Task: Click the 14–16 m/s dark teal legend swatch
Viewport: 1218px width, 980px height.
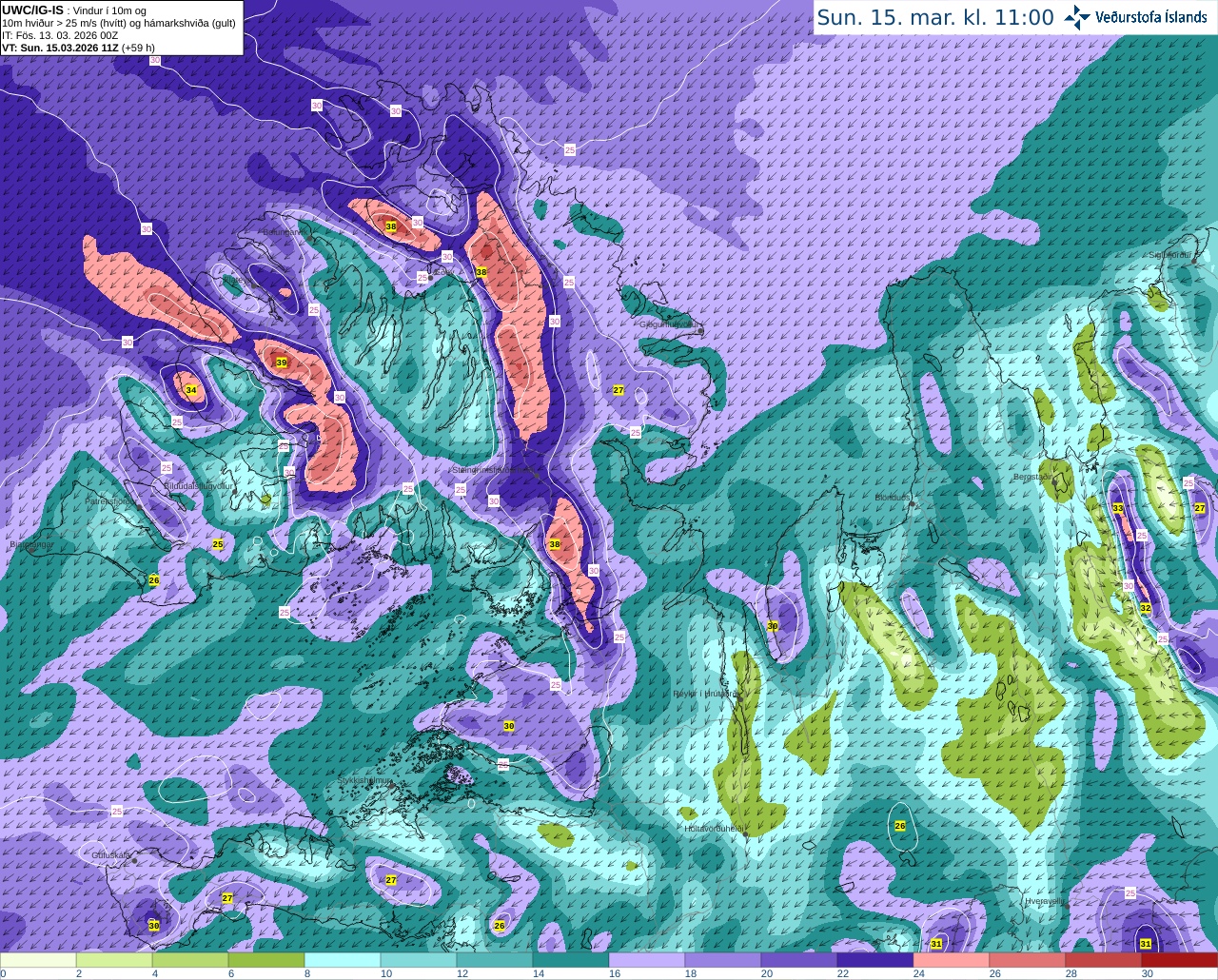Action: click(x=571, y=960)
